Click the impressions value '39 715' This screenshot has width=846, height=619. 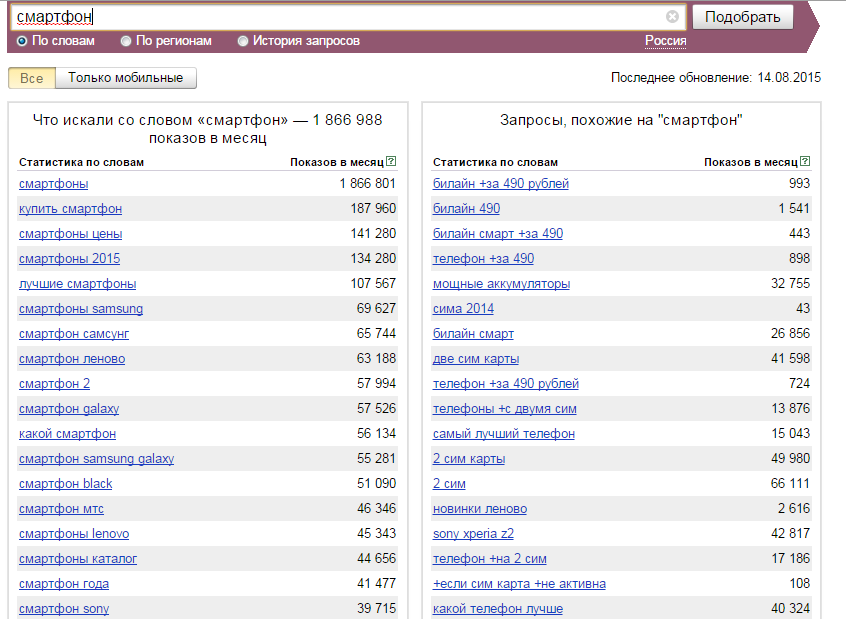pos(377,609)
